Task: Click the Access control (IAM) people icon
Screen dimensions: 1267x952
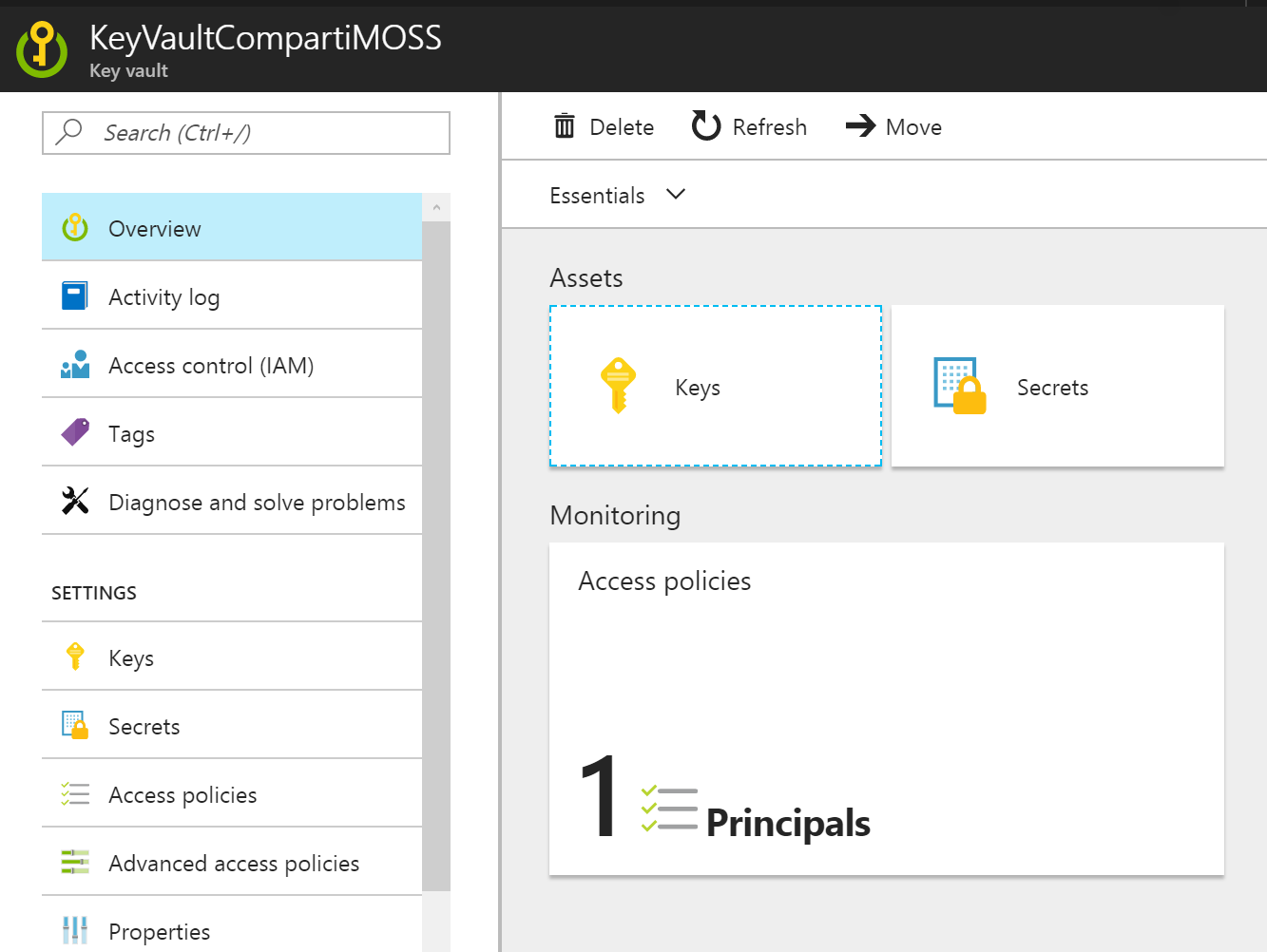Action: tap(74, 365)
